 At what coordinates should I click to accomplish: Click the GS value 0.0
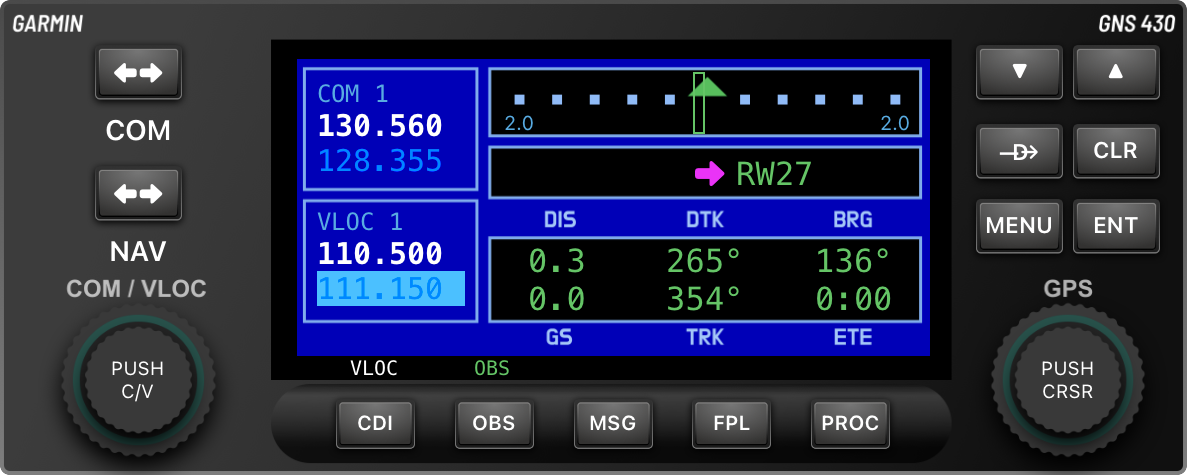tap(557, 300)
